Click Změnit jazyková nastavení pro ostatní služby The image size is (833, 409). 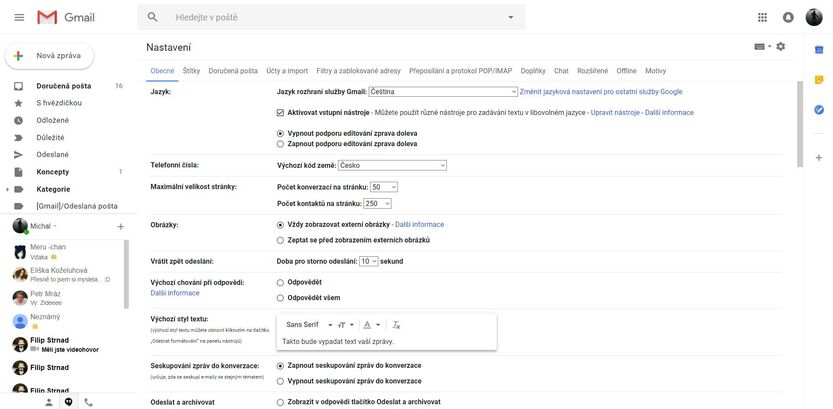(x=601, y=92)
